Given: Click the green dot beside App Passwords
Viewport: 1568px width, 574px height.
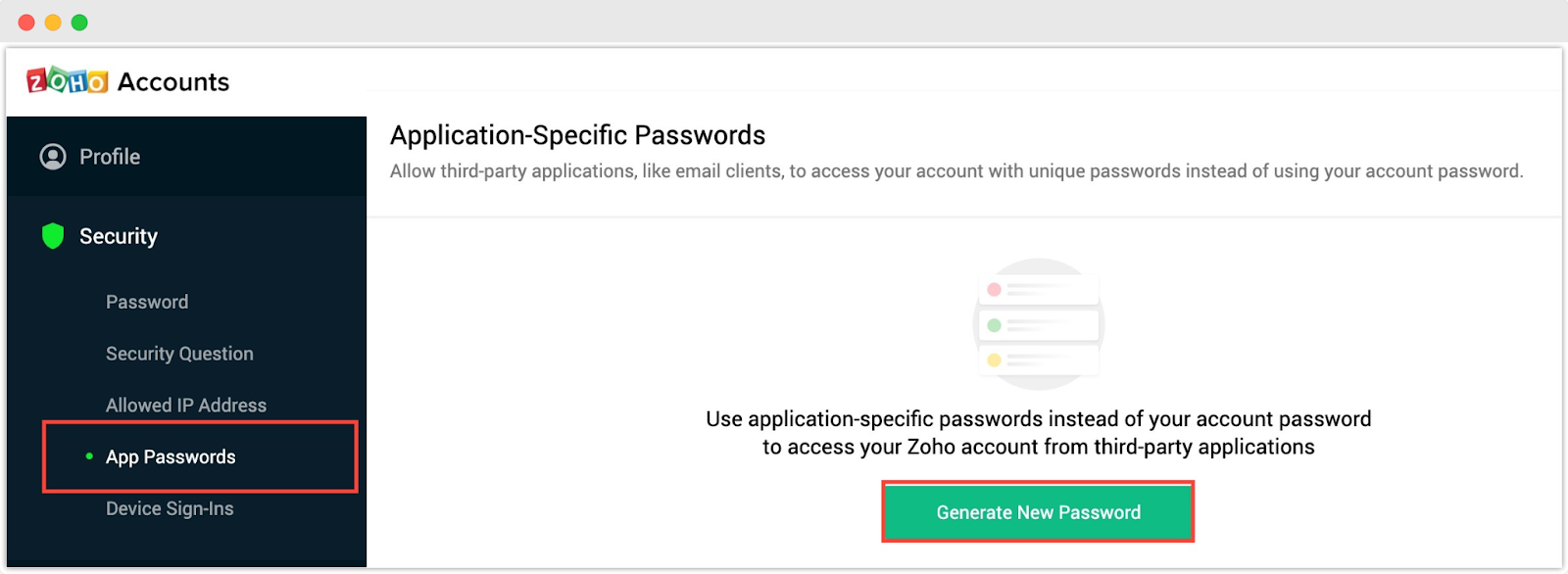Looking at the screenshot, I should click(89, 456).
